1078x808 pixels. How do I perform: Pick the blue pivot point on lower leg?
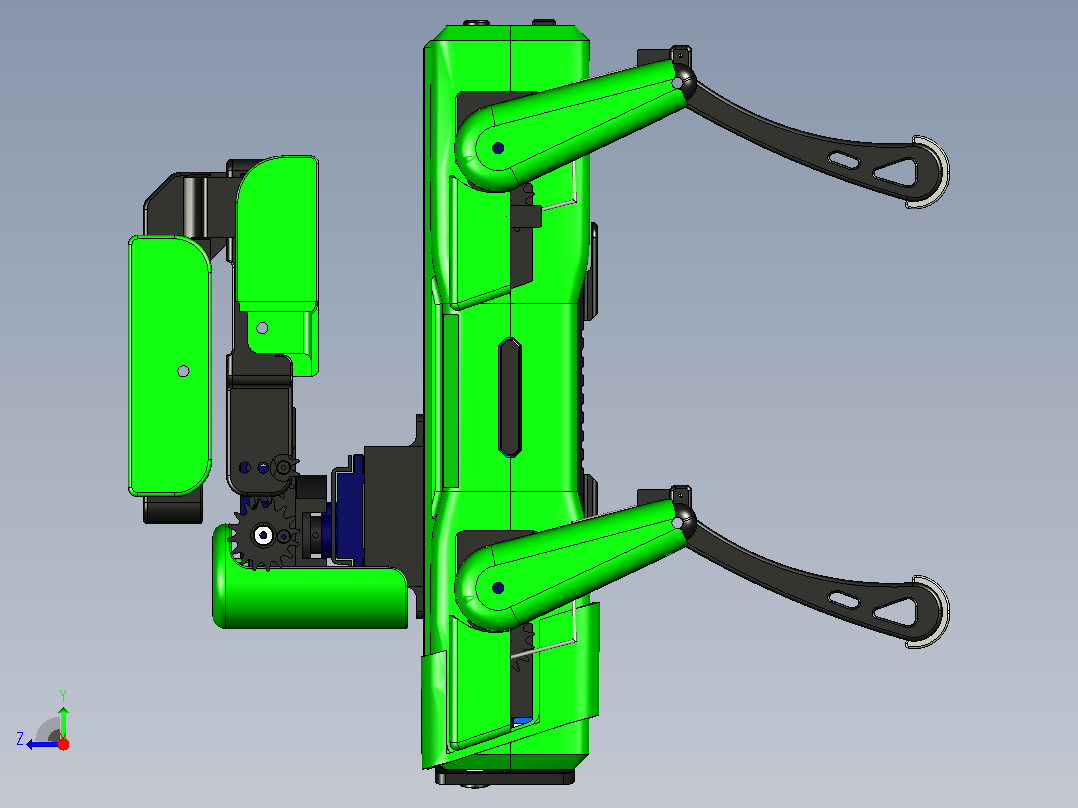click(x=498, y=588)
